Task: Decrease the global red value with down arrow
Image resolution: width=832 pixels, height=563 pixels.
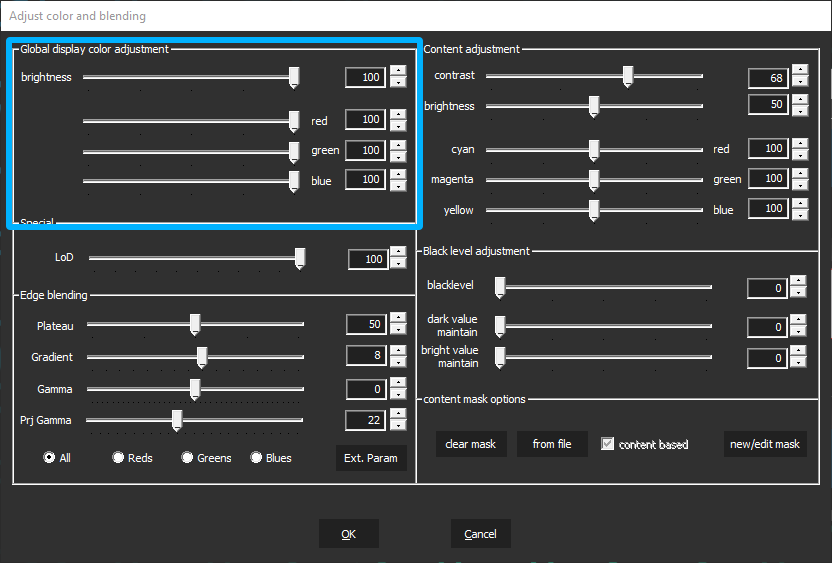Action: (x=398, y=126)
